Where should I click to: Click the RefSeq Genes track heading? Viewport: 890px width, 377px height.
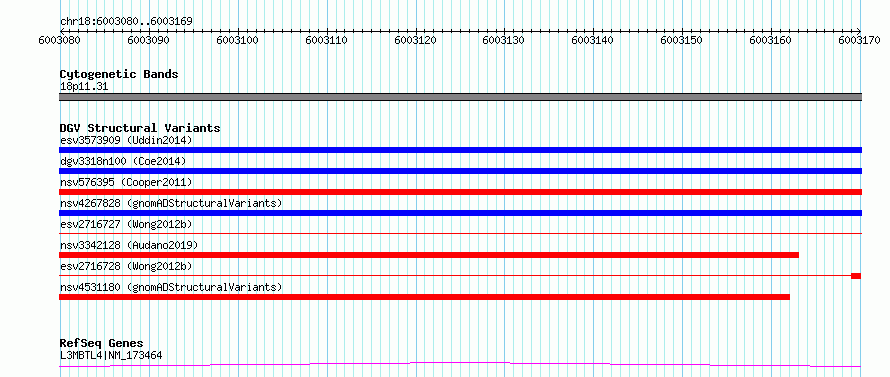pyautogui.click(x=101, y=344)
